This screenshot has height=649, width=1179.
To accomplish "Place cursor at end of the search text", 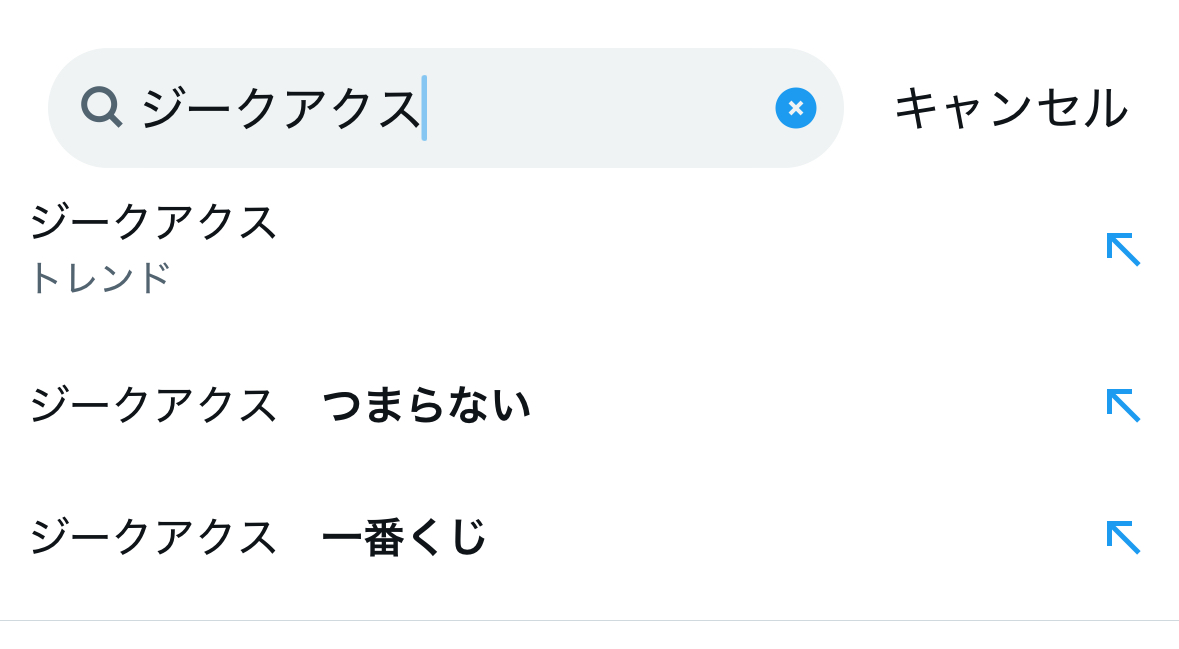I will tap(423, 108).
